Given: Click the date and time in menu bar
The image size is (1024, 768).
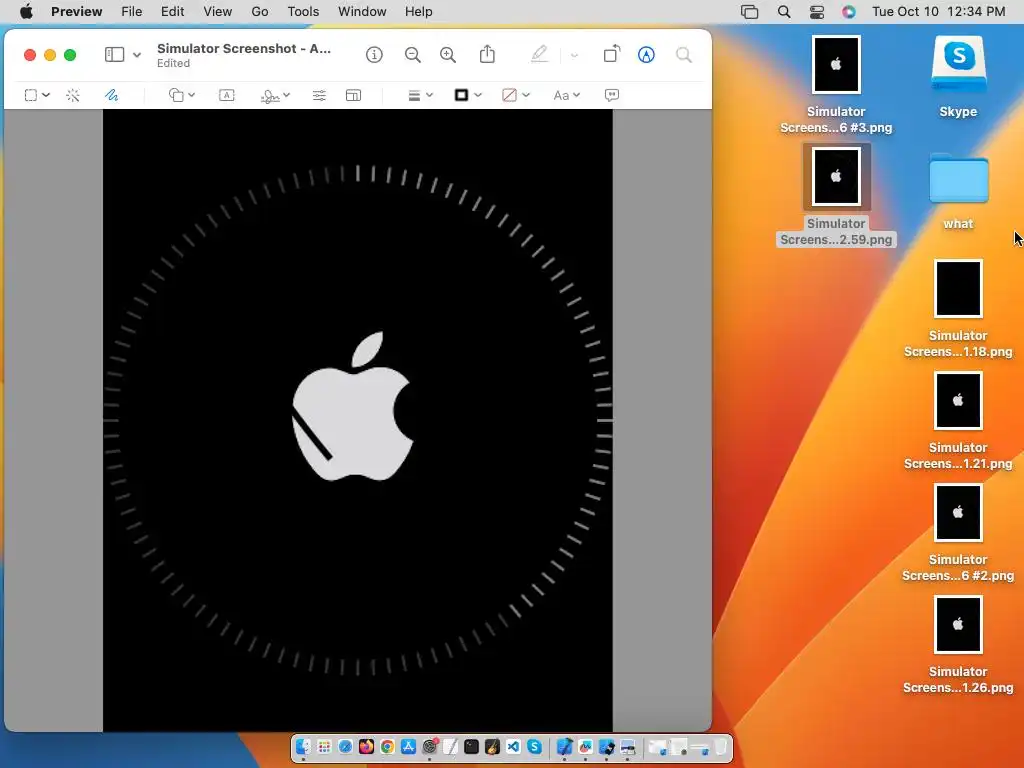Looking at the screenshot, I should click(x=938, y=12).
